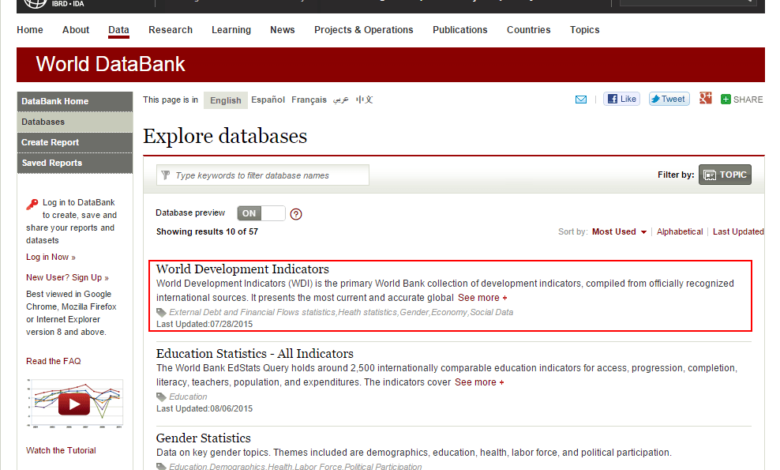This screenshot has height=470, width=780.
Task: Switch page language to Español
Action: point(268,100)
